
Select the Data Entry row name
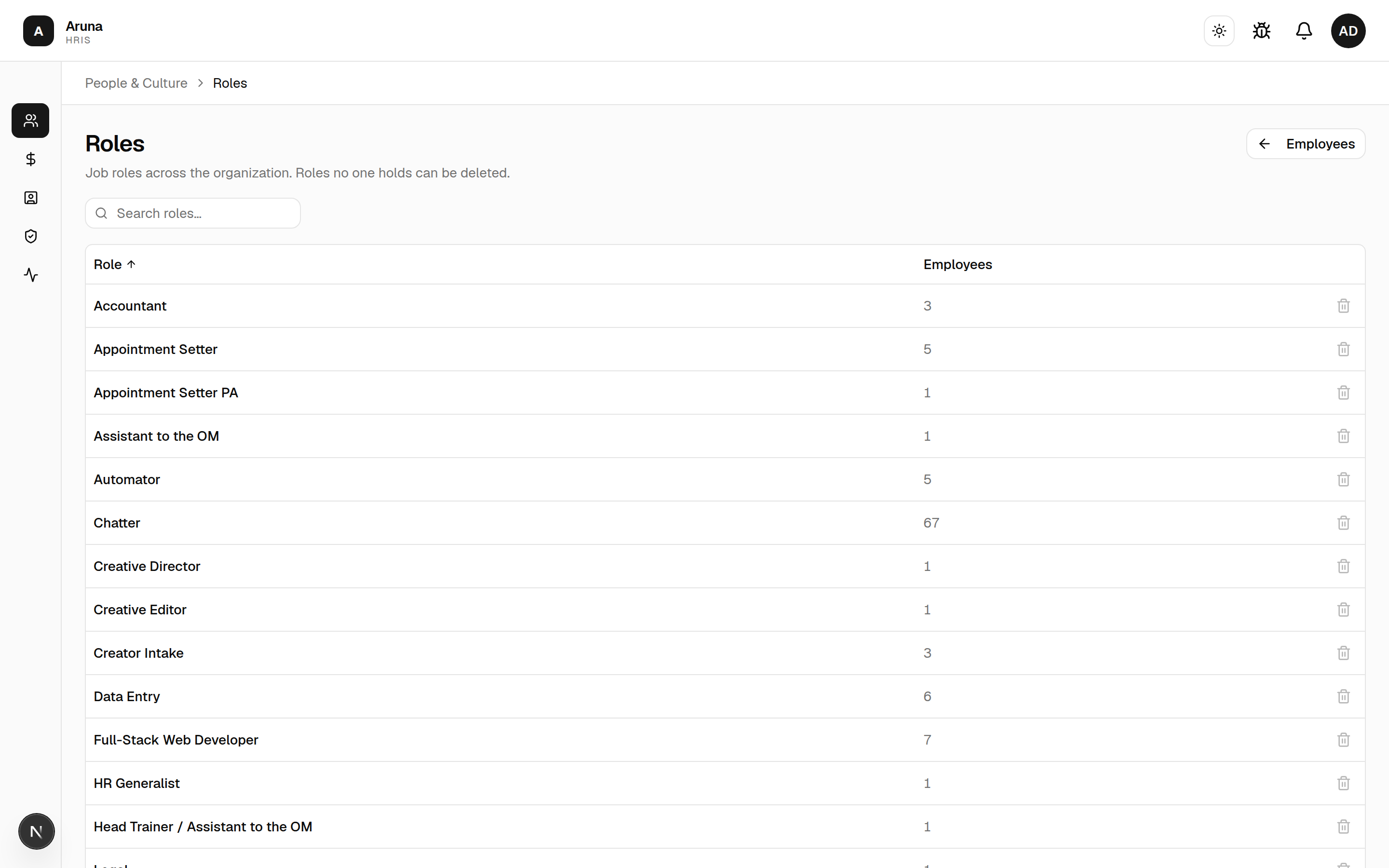point(127,696)
